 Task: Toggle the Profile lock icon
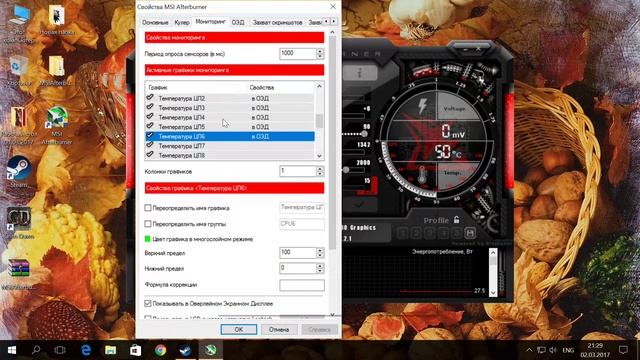[456, 220]
